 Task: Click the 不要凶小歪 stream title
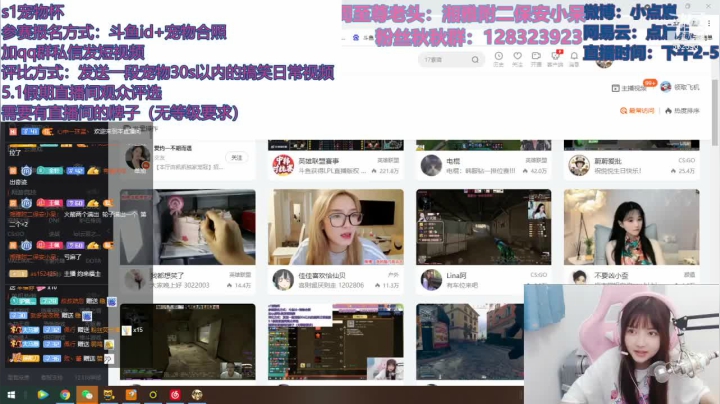coord(611,275)
